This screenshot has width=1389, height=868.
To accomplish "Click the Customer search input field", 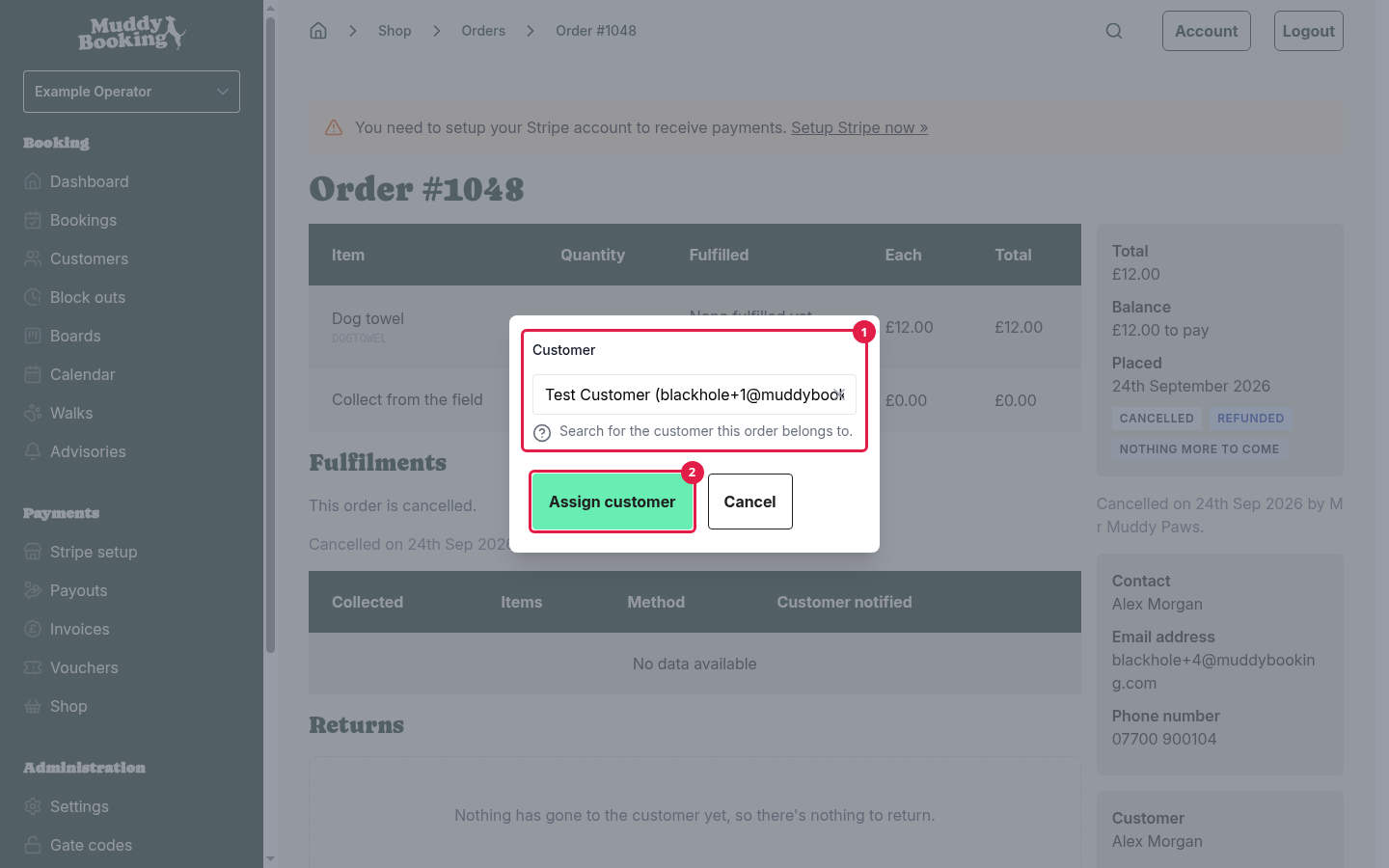I will (x=694, y=394).
